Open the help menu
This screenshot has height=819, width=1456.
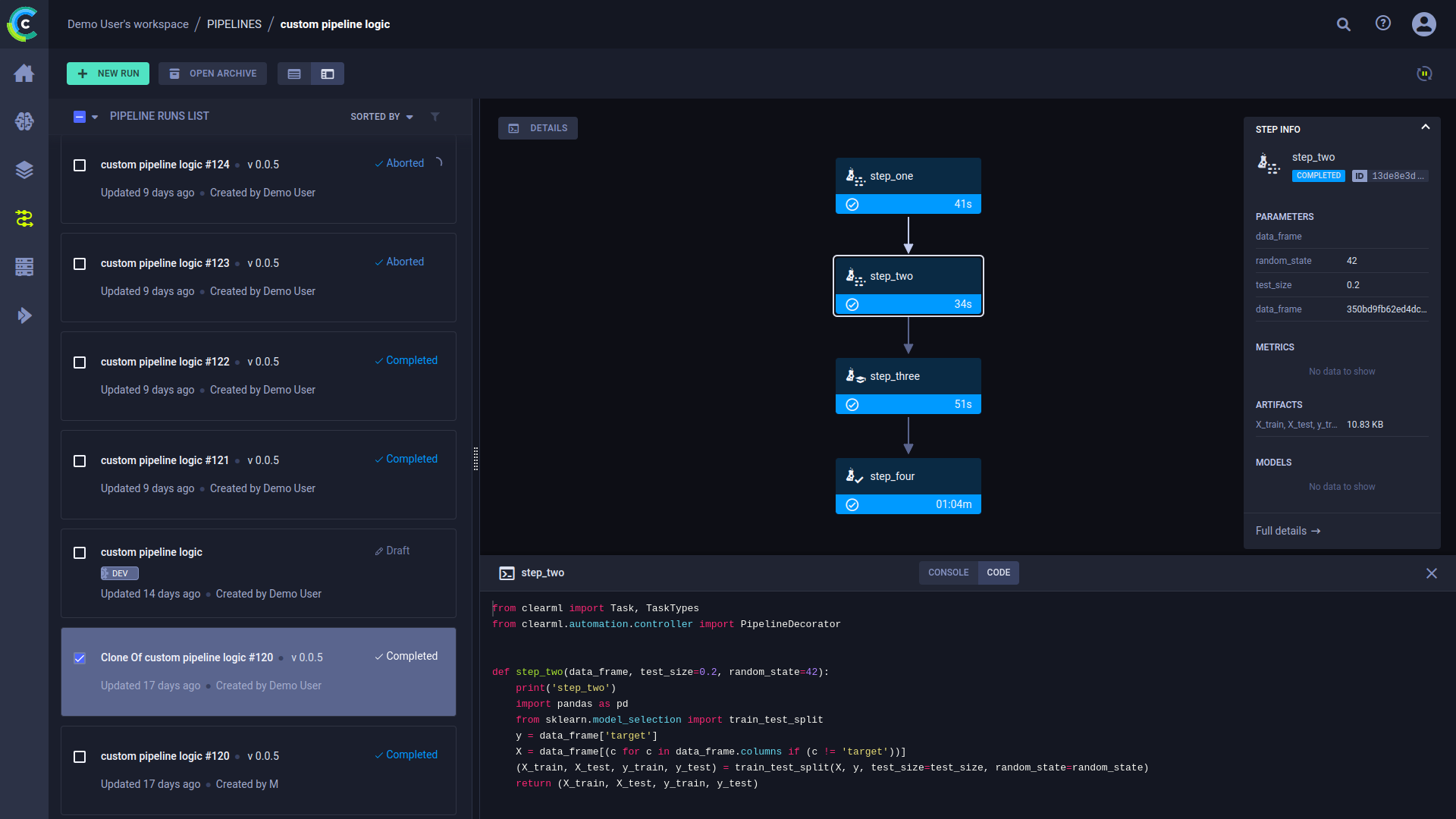coord(1382,24)
